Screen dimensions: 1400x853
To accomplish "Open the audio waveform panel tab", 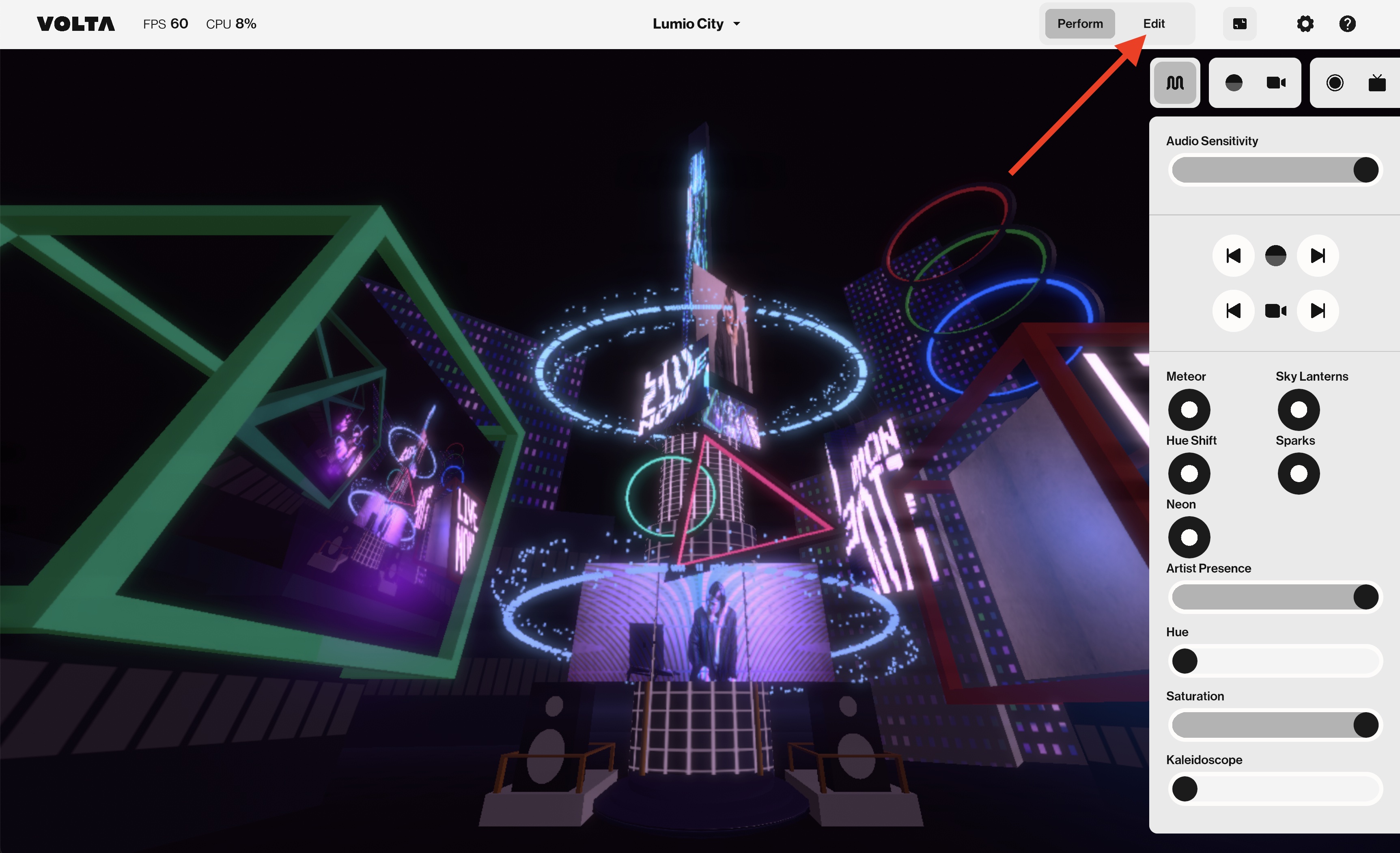I will tap(1174, 83).
